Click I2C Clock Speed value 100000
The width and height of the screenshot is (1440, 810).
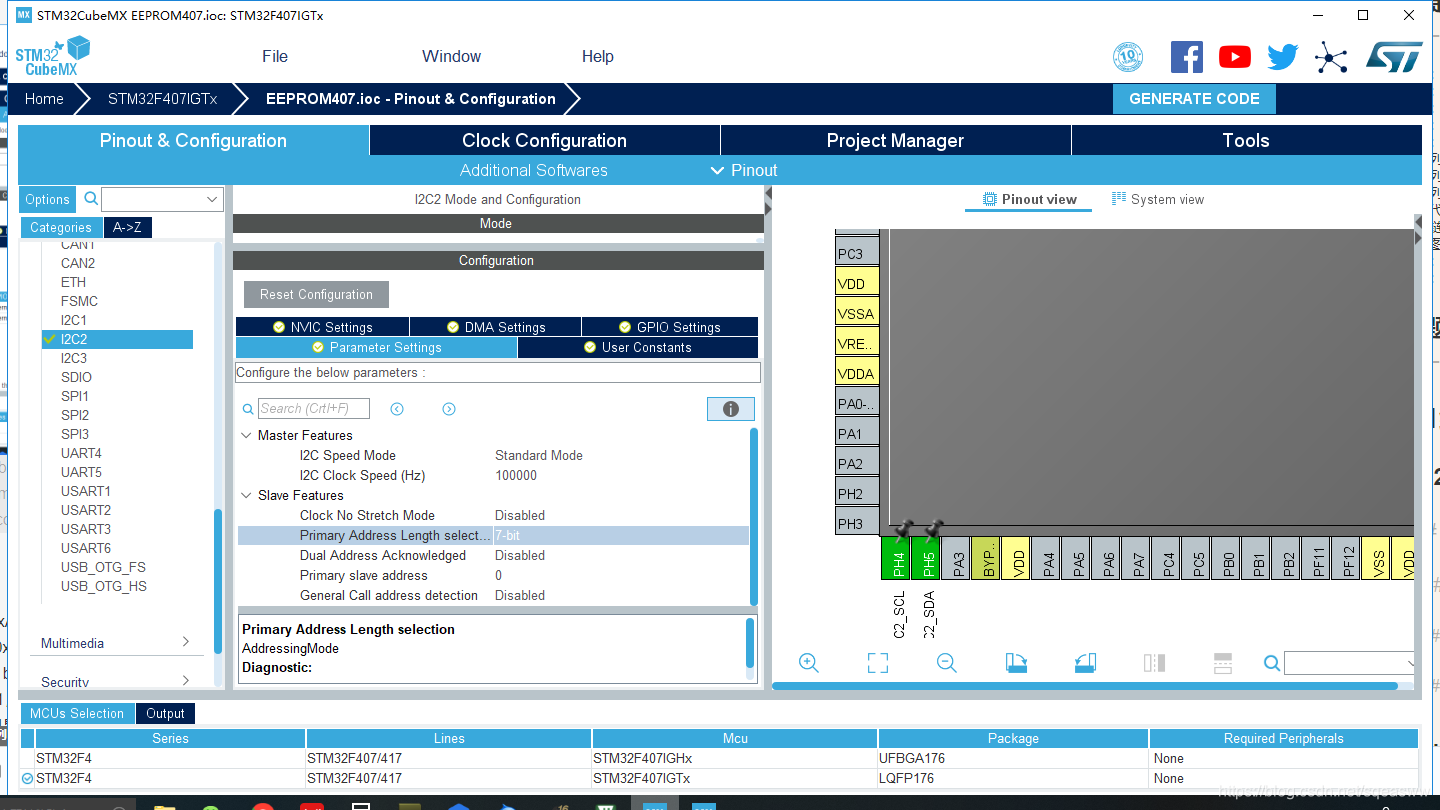click(x=516, y=475)
